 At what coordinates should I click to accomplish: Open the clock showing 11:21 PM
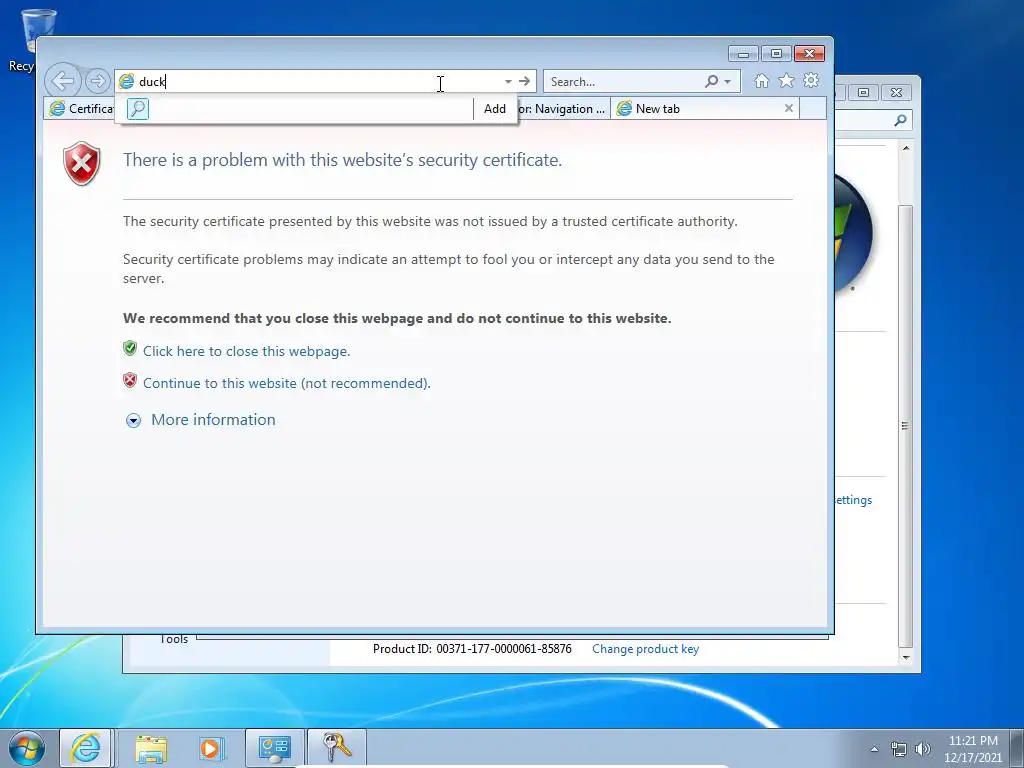click(x=972, y=749)
